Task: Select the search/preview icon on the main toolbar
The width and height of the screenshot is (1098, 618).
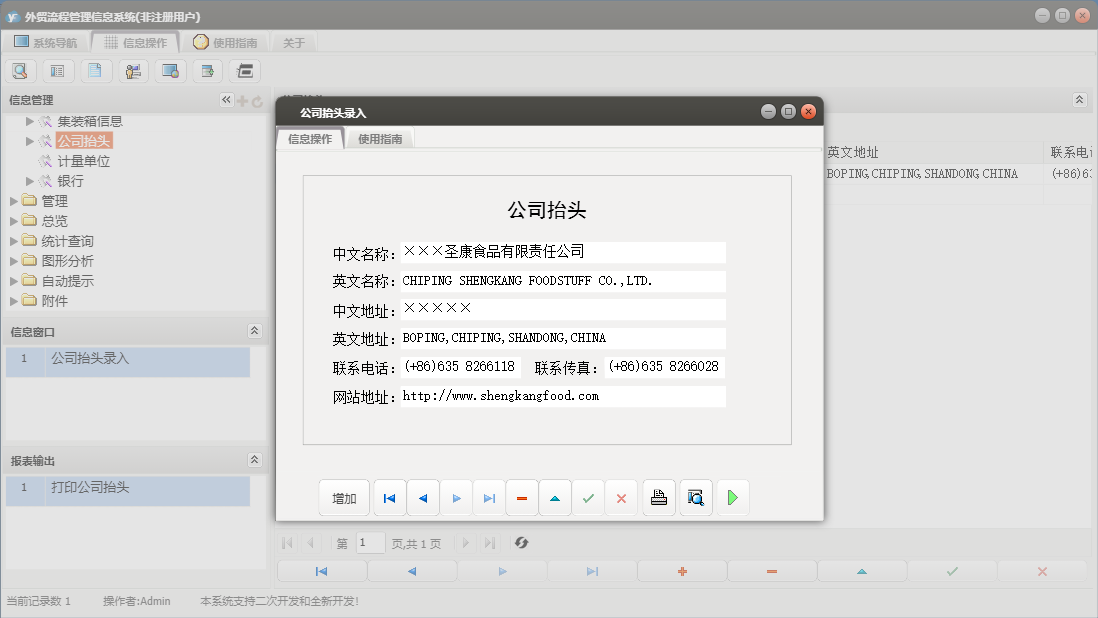Action: point(20,70)
